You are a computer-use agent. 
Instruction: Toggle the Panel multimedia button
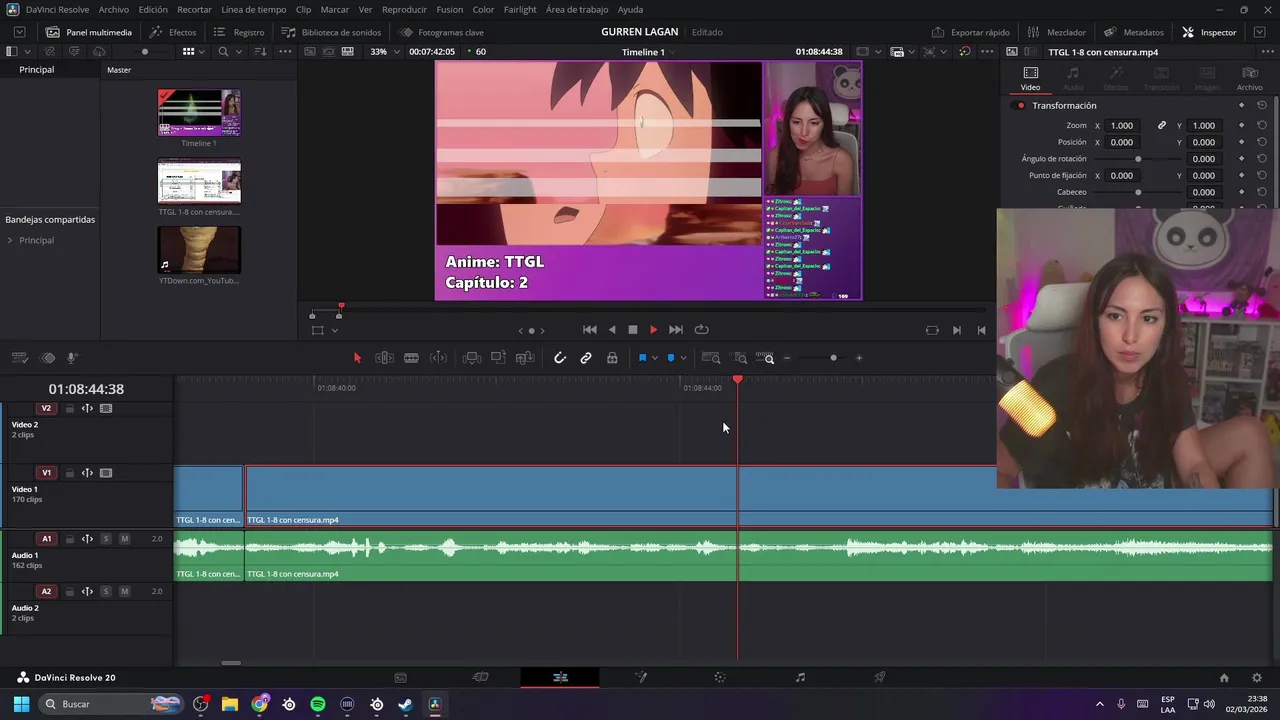click(89, 32)
